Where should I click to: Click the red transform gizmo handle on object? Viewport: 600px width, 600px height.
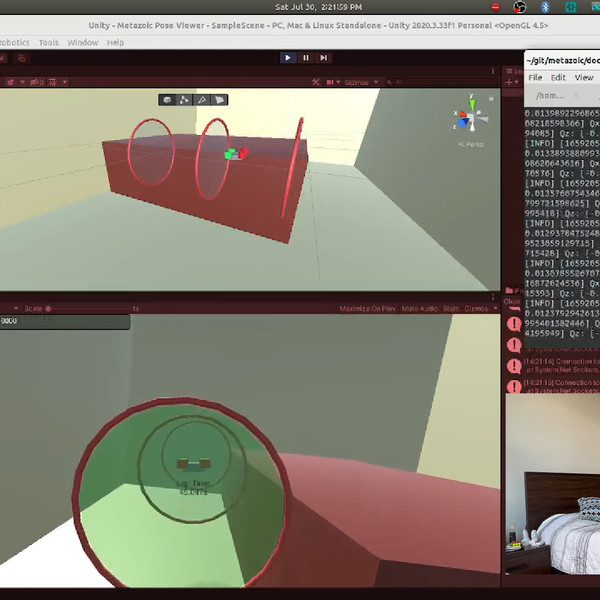(243, 153)
